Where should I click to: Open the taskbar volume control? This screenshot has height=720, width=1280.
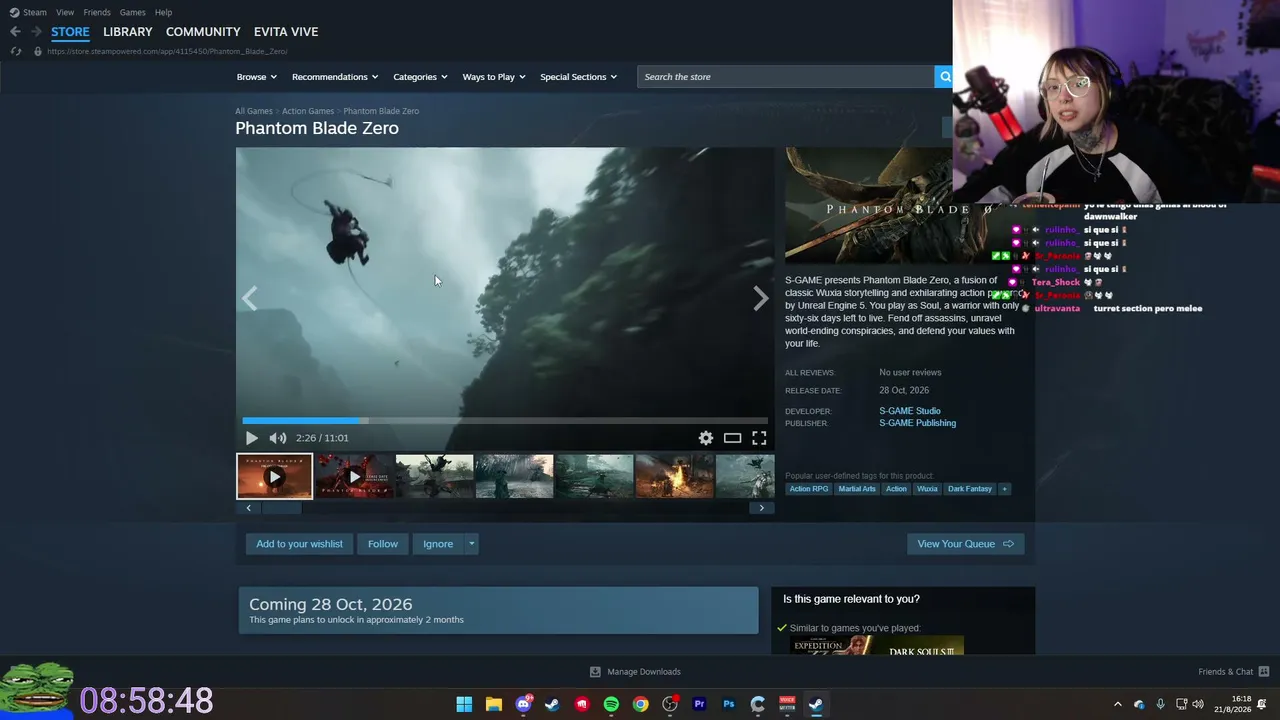1198,704
